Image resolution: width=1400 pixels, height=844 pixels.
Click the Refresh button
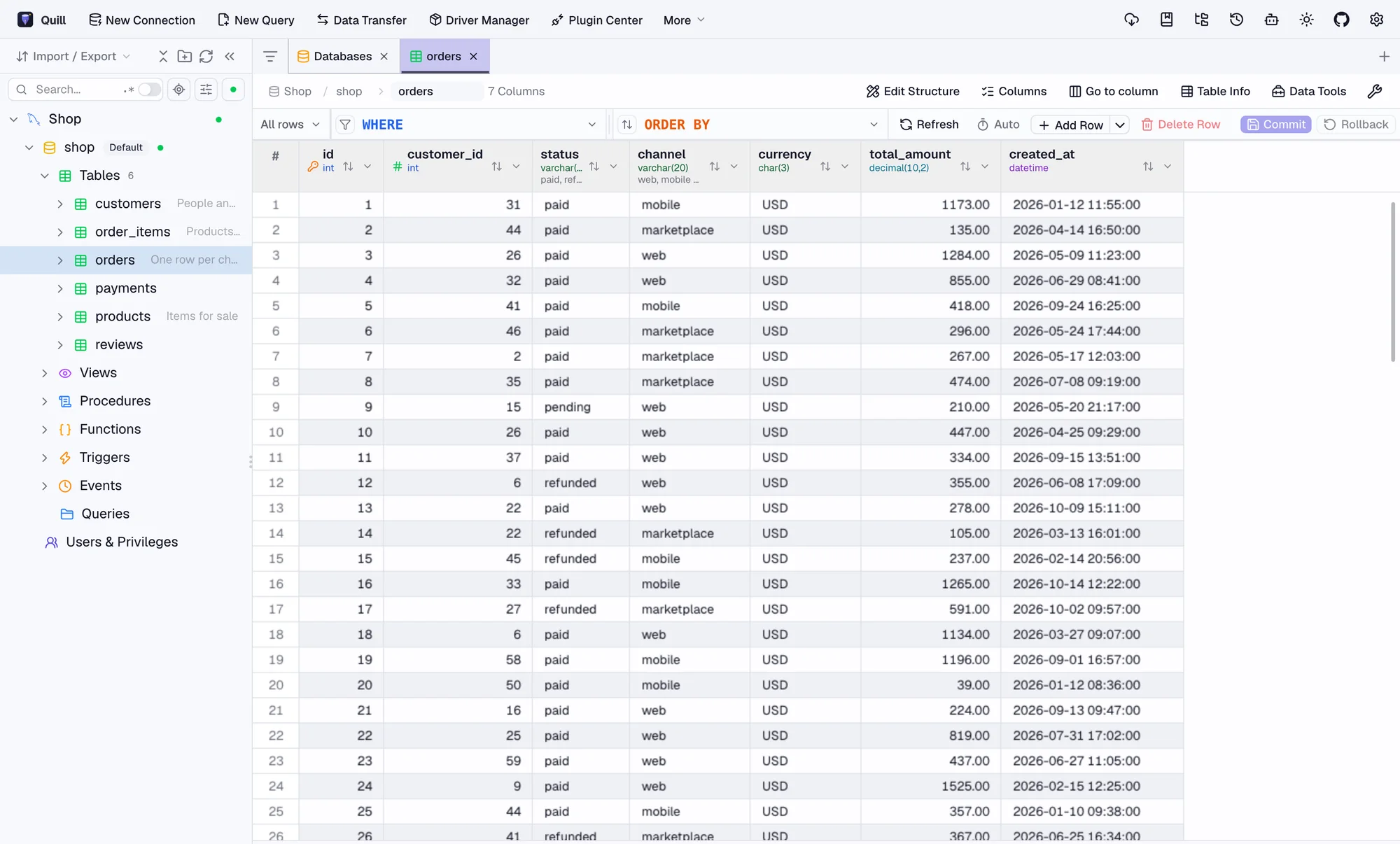[929, 125]
